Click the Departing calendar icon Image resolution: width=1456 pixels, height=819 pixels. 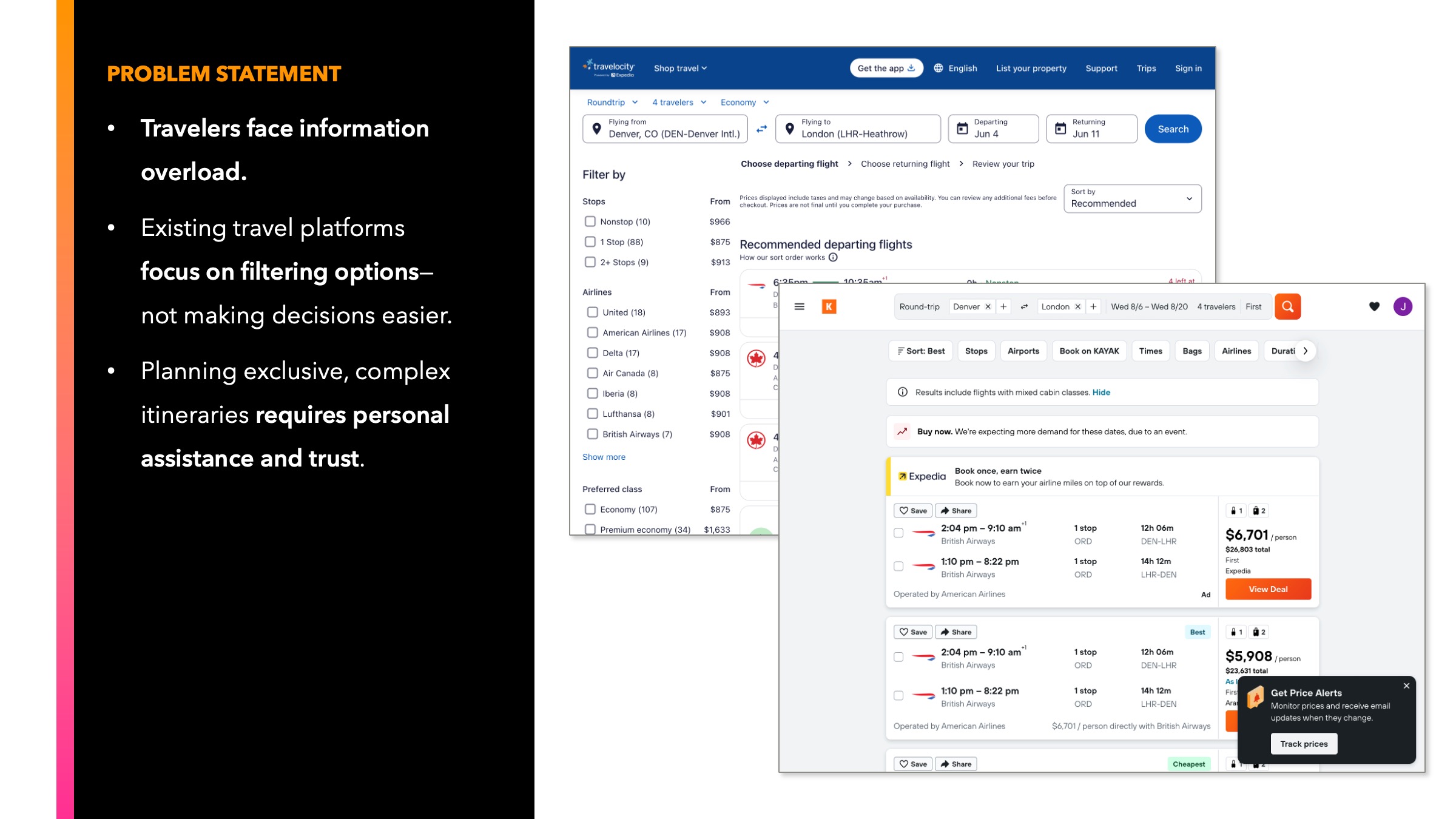click(x=962, y=129)
